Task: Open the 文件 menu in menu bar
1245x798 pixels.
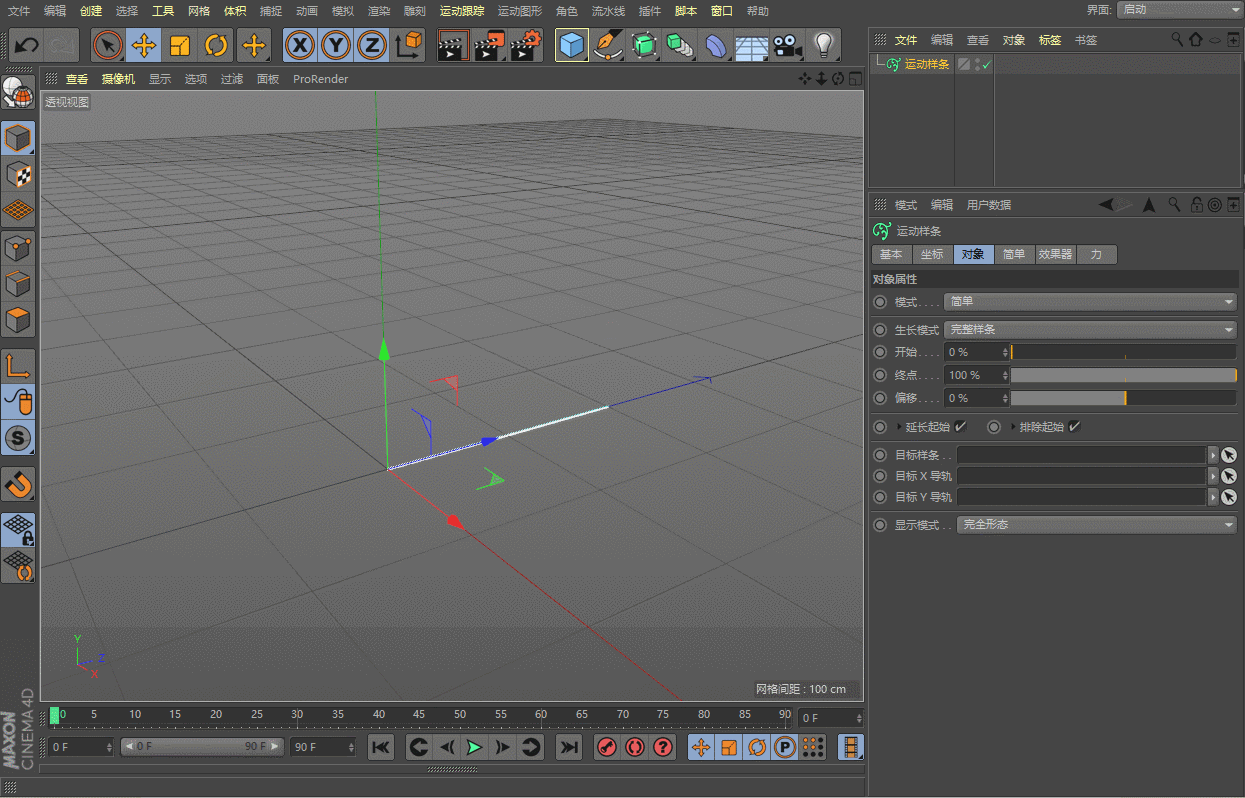Action: click(x=19, y=11)
